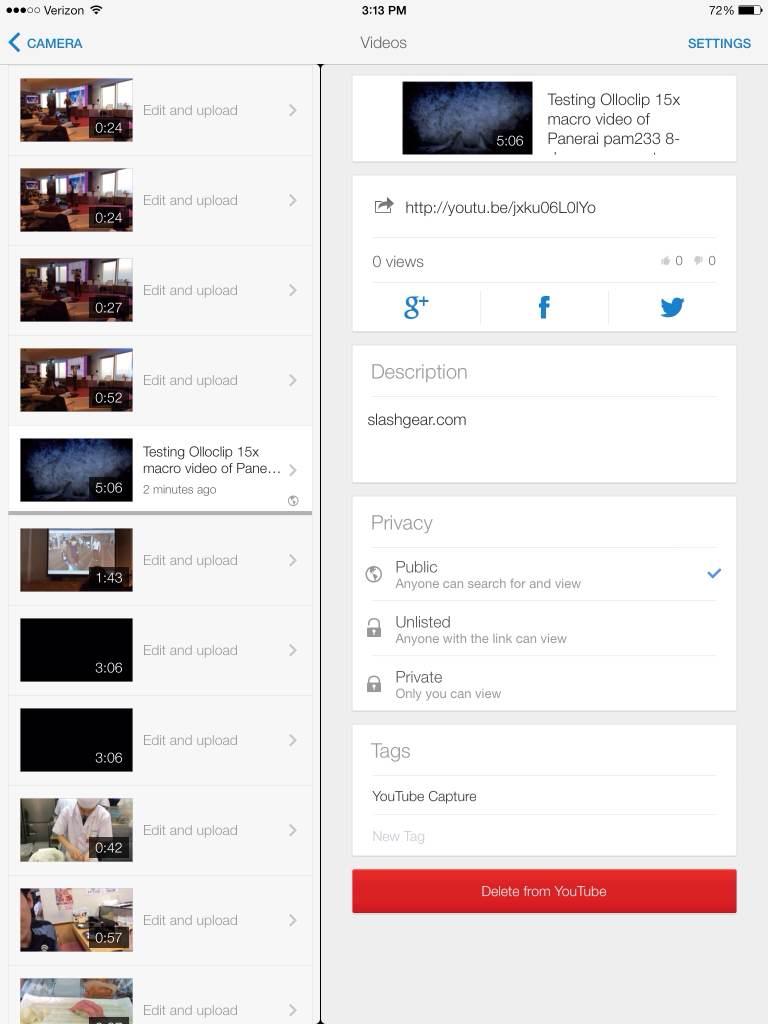The width and height of the screenshot is (768, 1024).
Task: Tap globe icon on Olloclip video row
Action: [x=293, y=500]
